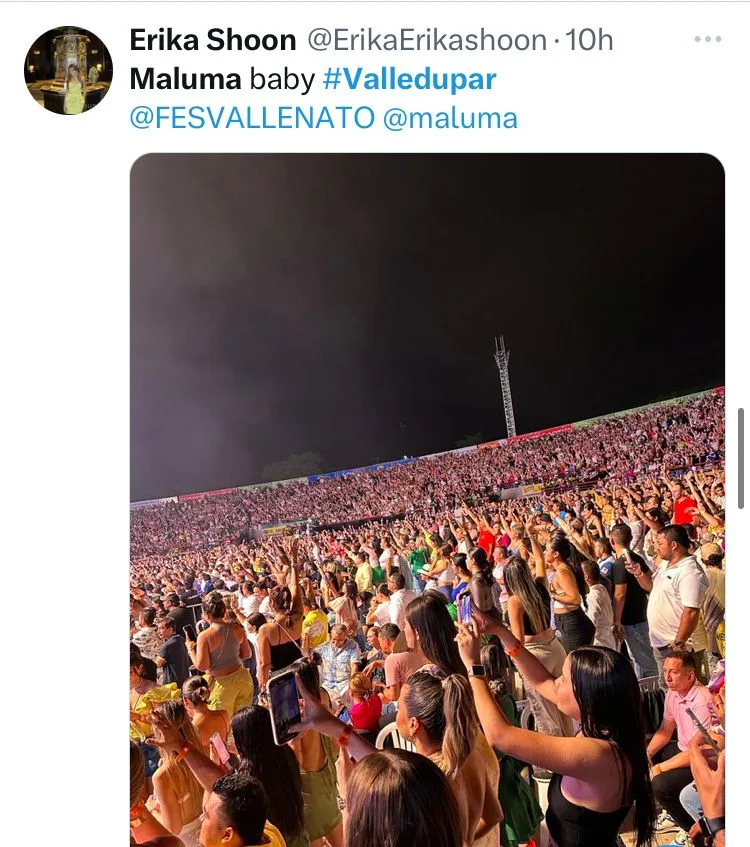The width and height of the screenshot is (750, 847).
Task: Click the bold Maluma word in tweet
Action: tap(185, 79)
